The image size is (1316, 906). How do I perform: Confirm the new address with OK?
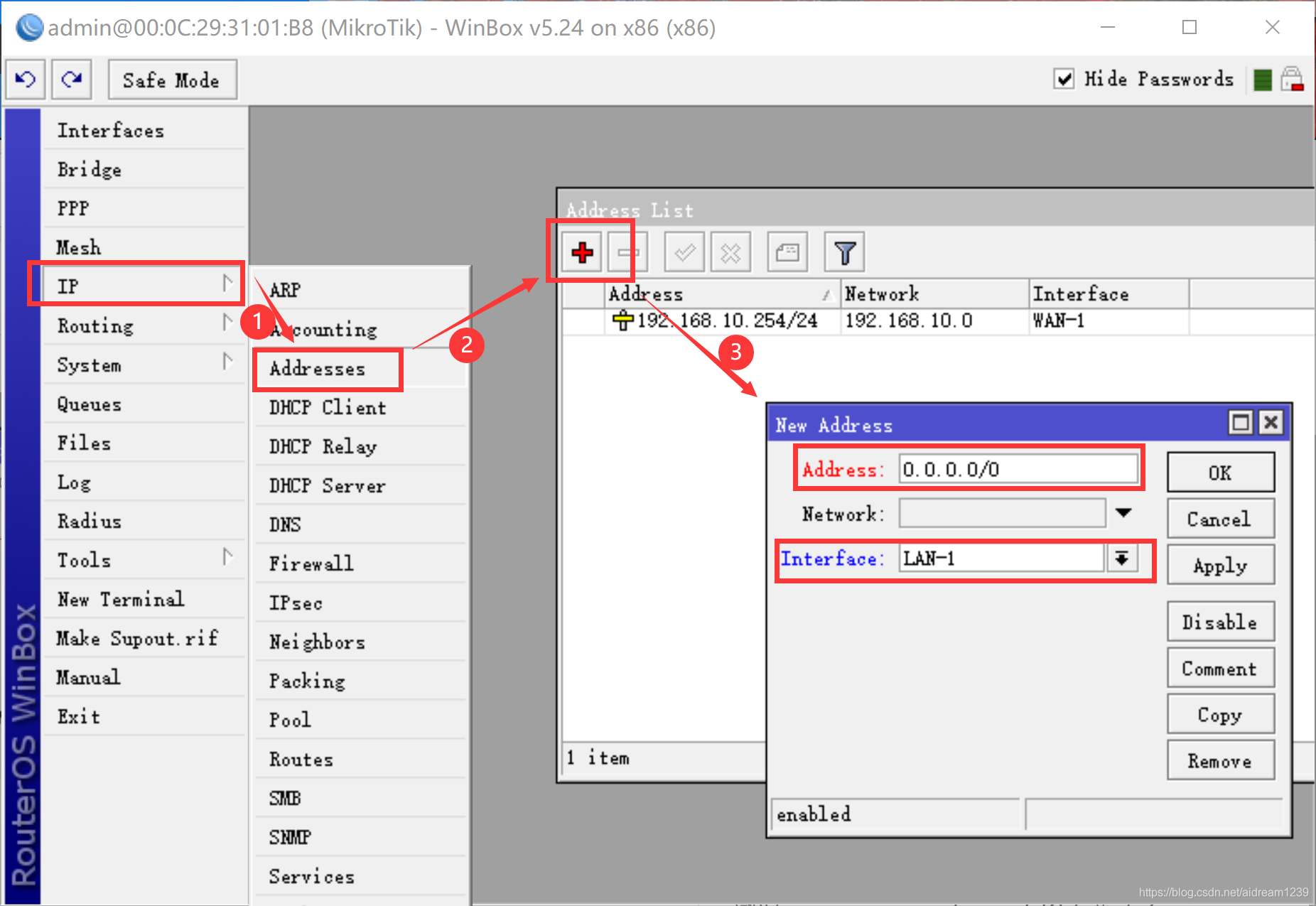[x=1221, y=473]
